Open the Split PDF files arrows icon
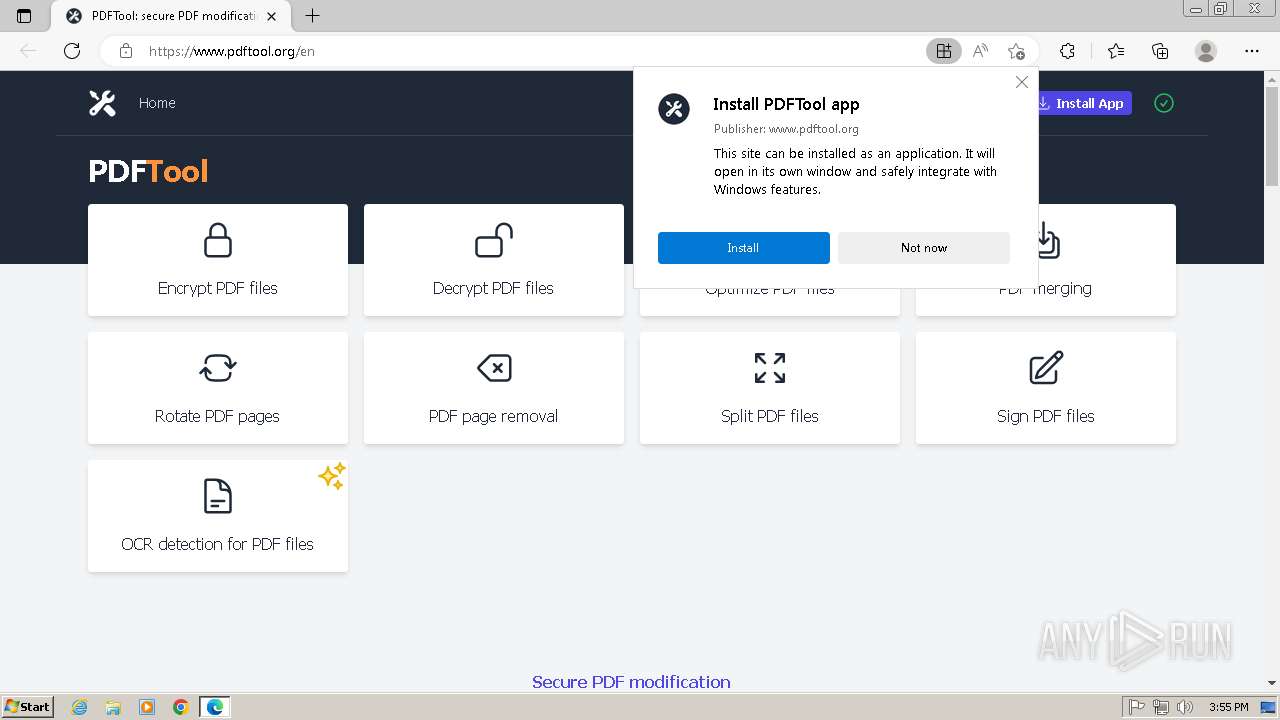 point(770,368)
